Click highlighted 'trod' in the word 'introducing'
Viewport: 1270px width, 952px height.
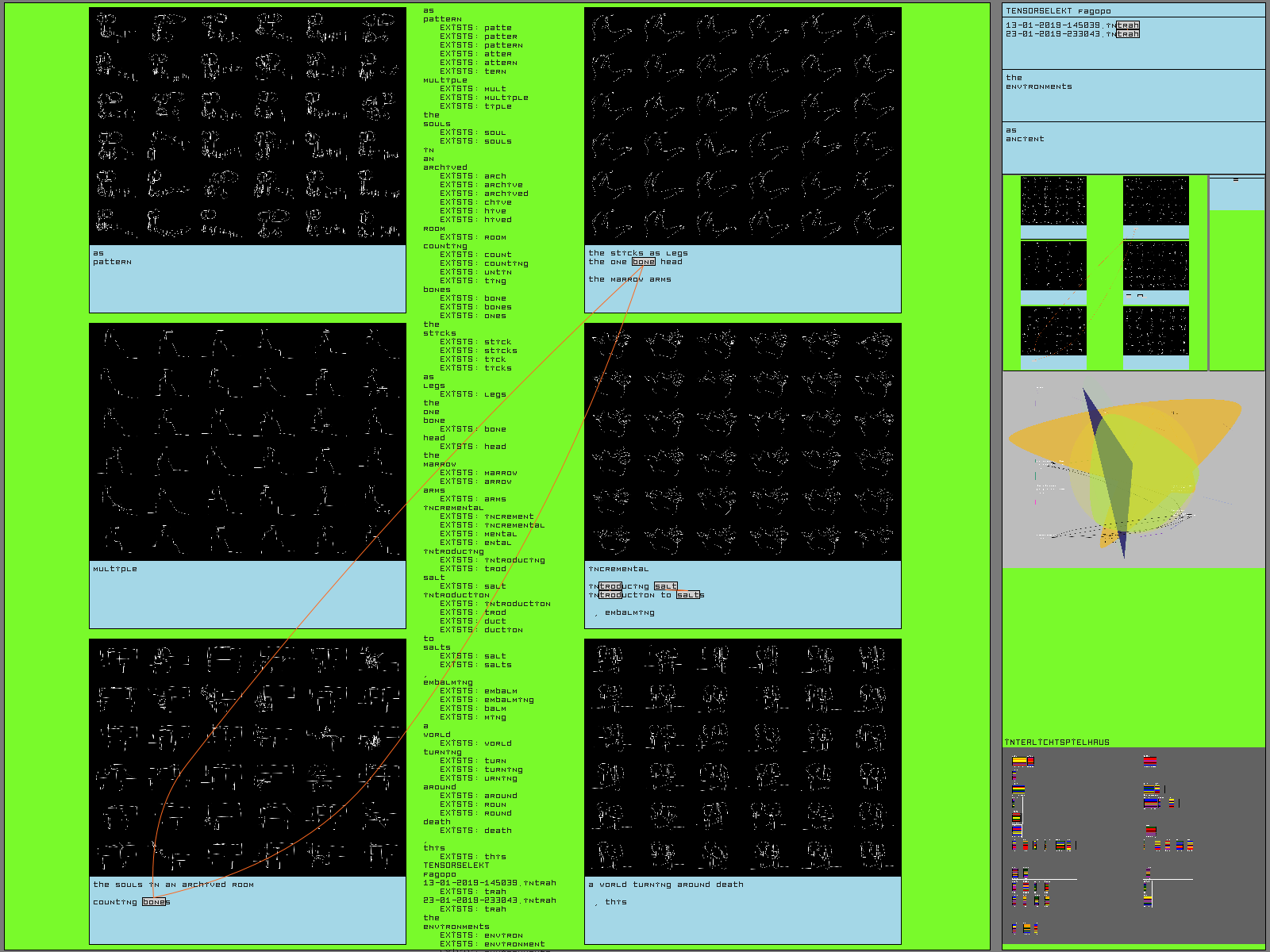click(x=610, y=586)
